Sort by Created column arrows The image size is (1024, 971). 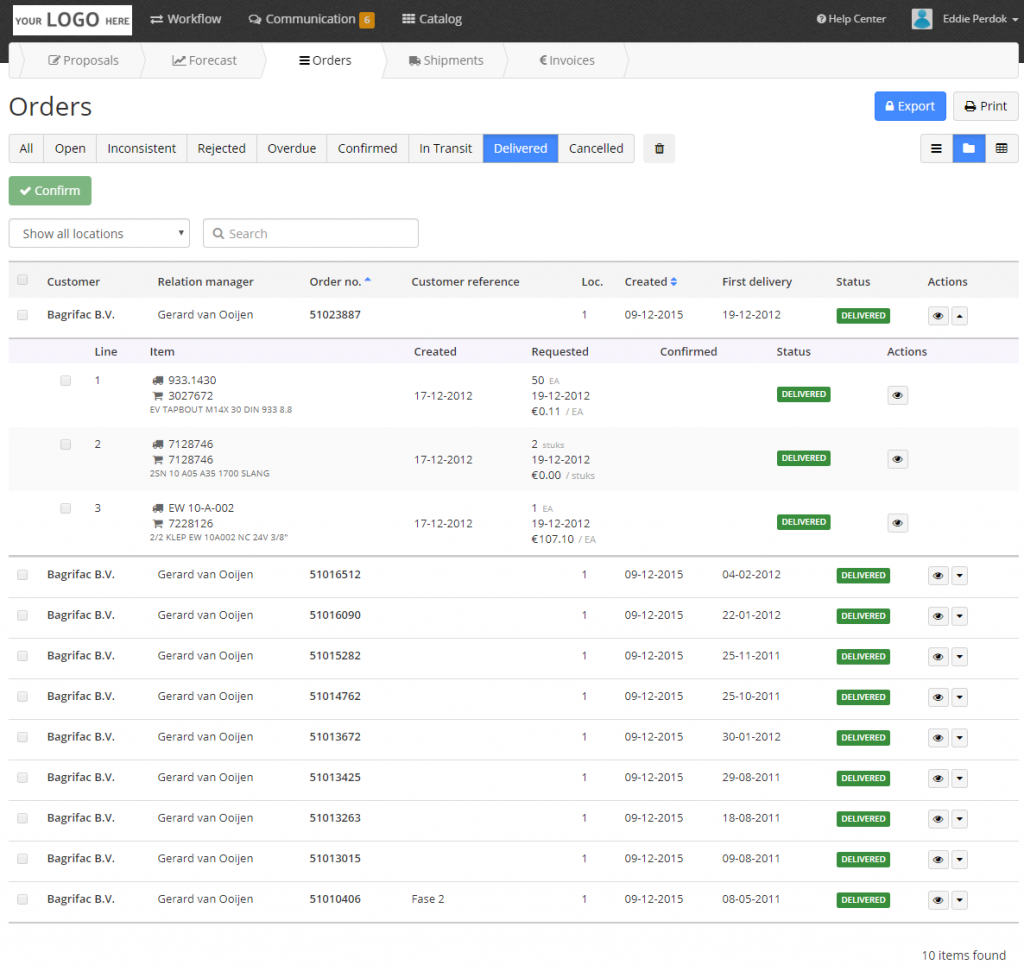click(674, 282)
